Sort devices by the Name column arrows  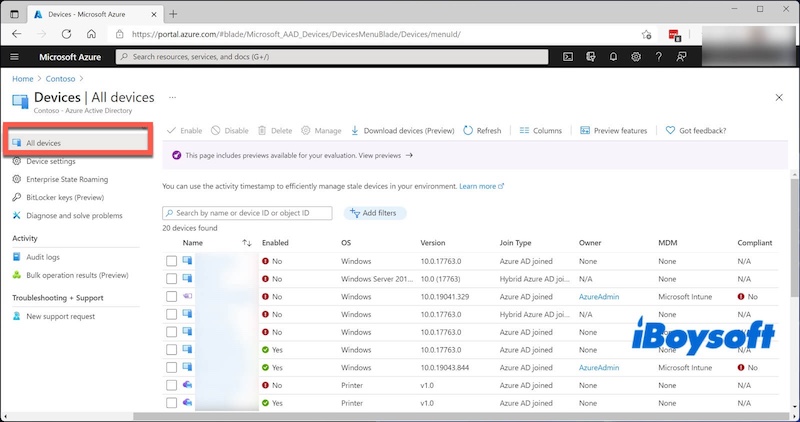pos(247,243)
